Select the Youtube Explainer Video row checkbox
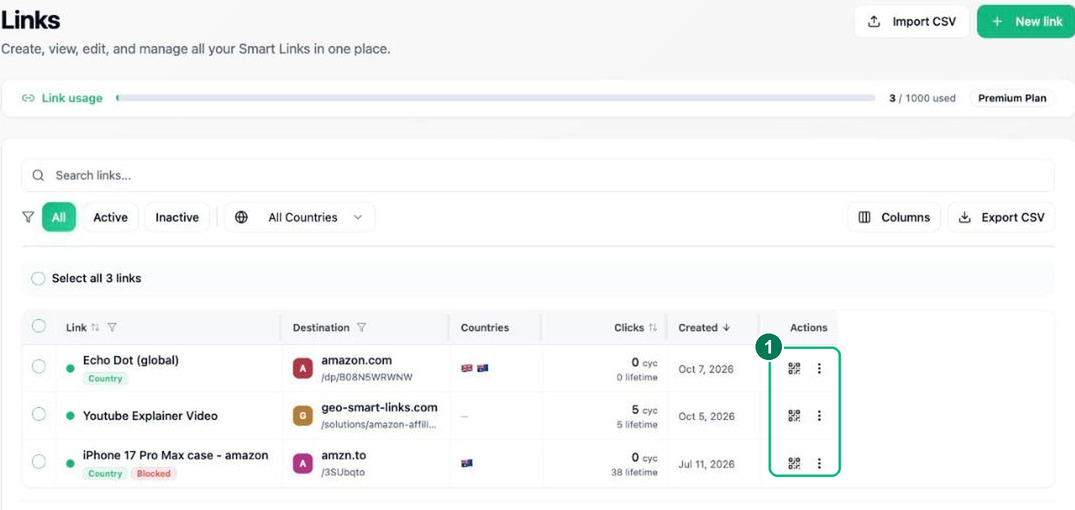The image size is (1075, 510). [x=39, y=414]
